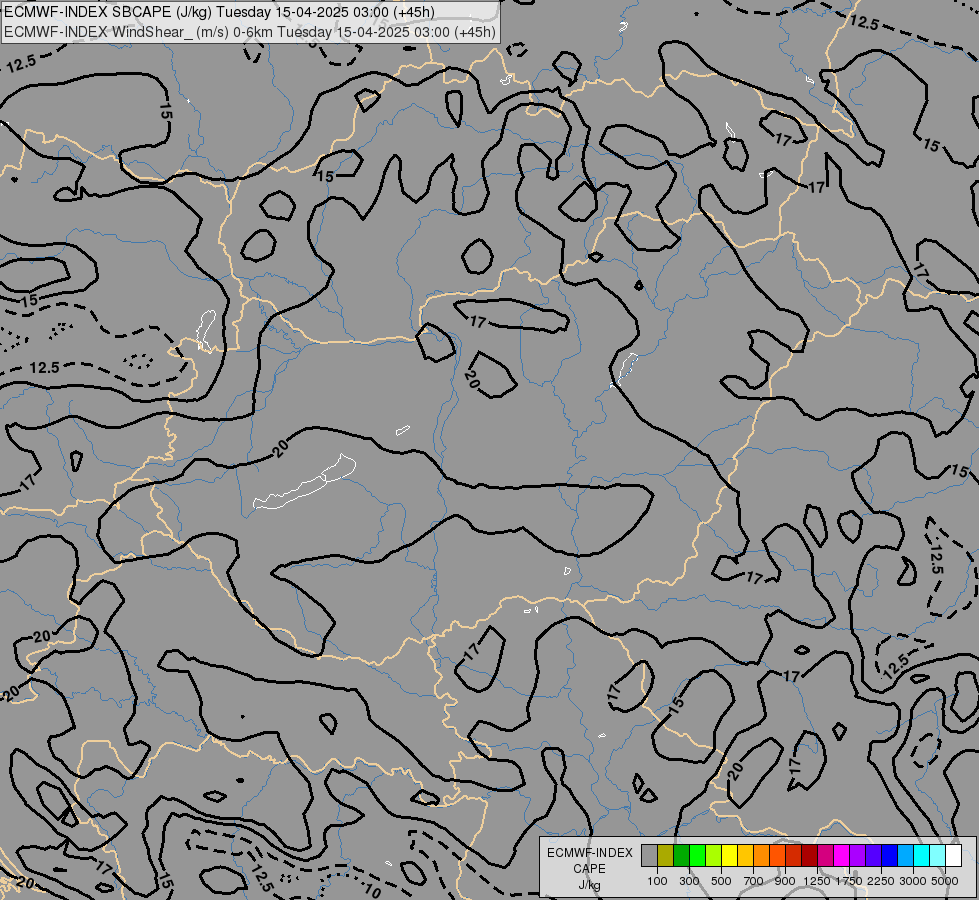Click the 3000 legend label
The width and height of the screenshot is (979, 900).
[x=913, y=881]
